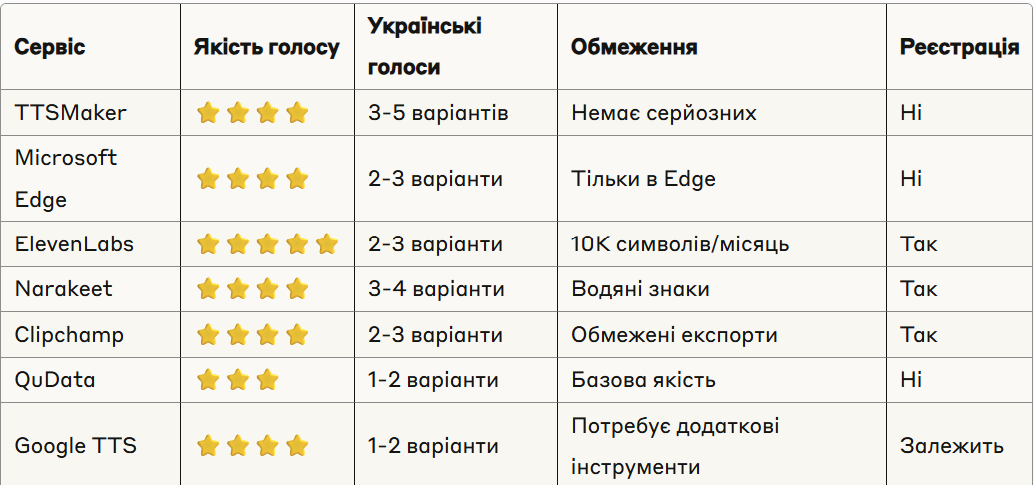The width and height of the screenshot is (1034, 485).
Task: Click the TTSMaker star rating
Action: [253, 113]
